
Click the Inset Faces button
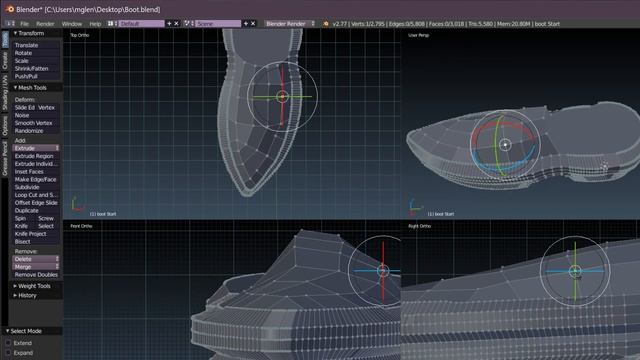(36, 171)
